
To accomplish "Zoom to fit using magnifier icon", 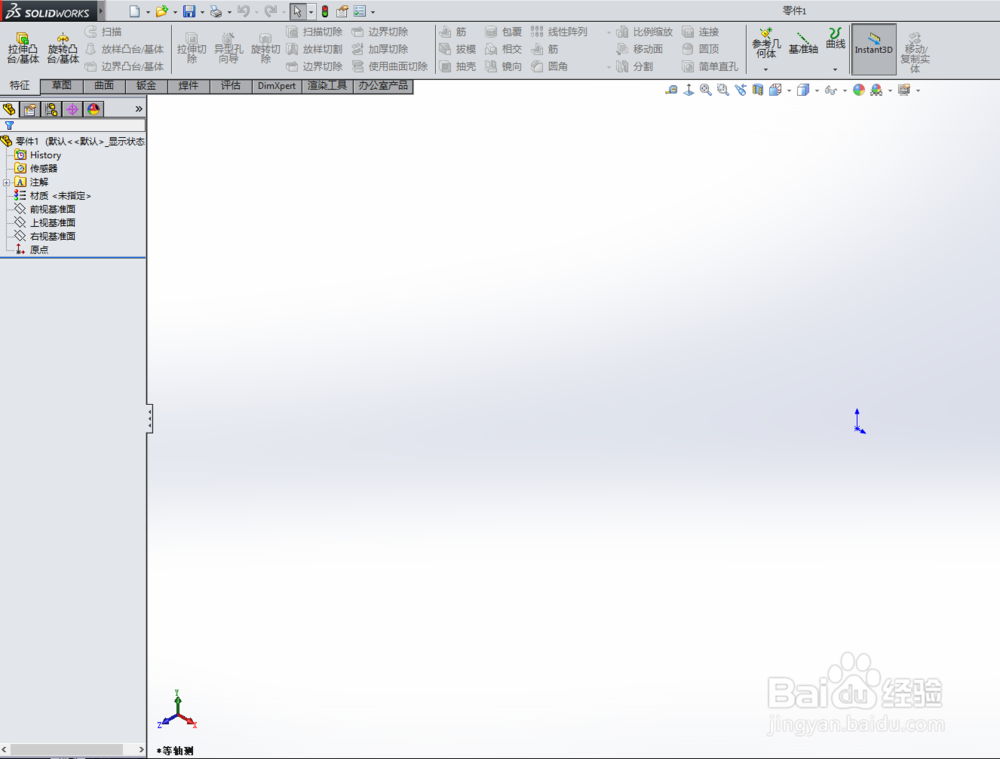I will tap(705, 90).
